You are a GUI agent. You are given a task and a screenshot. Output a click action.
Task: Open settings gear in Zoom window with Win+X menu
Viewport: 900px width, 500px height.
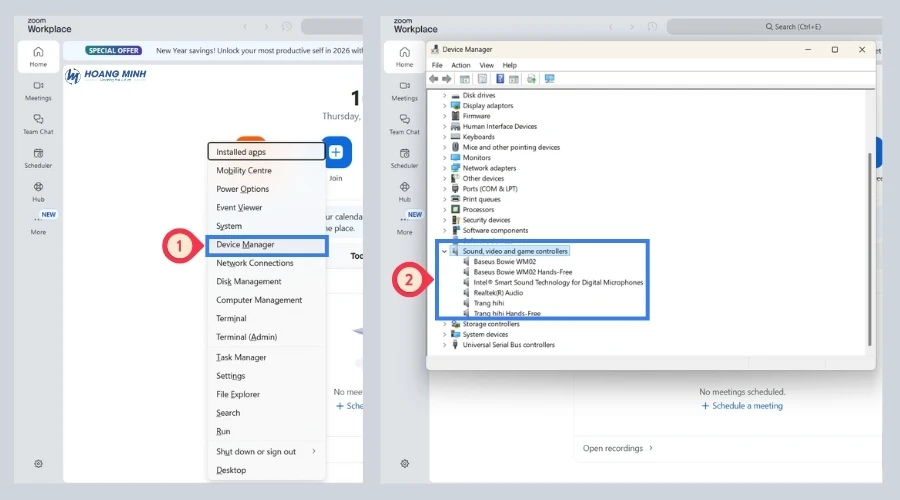pyautogui.click(x=38, y=464)
